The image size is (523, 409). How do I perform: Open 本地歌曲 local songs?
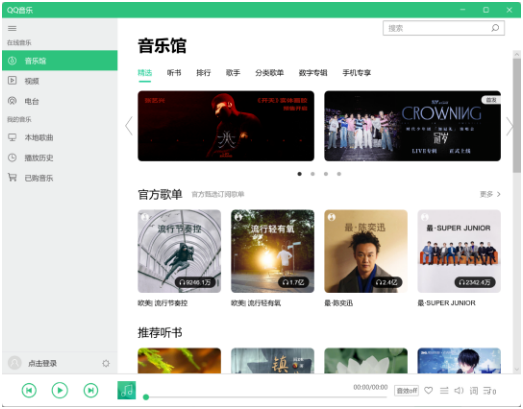pos(60,137)
